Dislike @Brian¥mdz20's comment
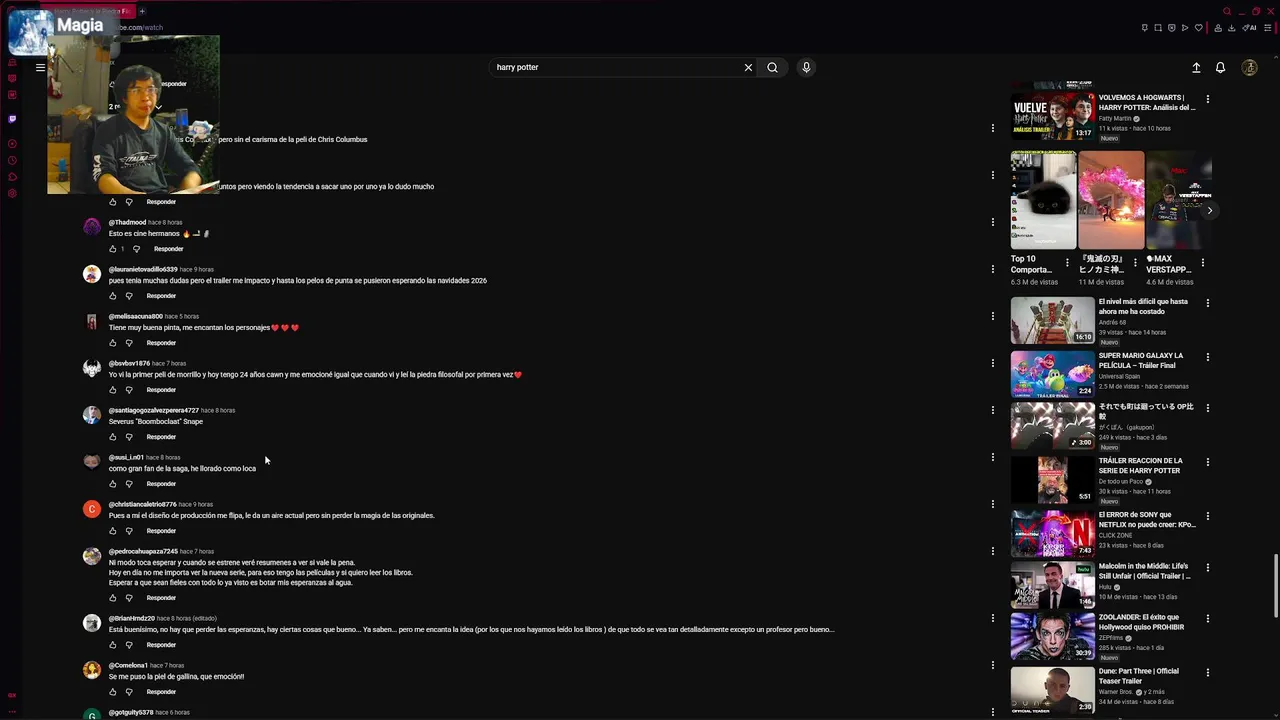1280x720 pixels. click(129, 645)
